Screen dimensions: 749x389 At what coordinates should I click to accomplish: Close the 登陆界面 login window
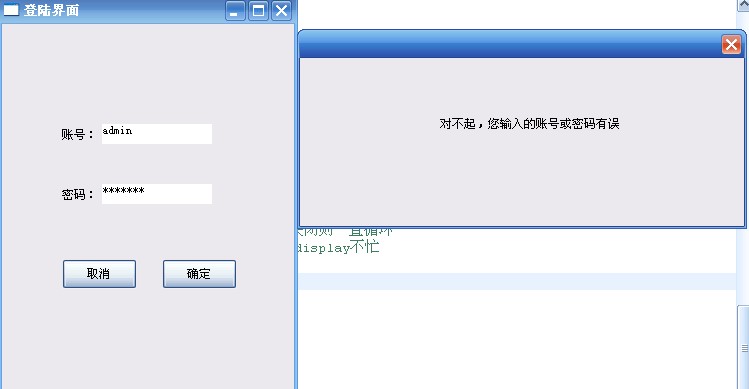[x=281, y=11]
